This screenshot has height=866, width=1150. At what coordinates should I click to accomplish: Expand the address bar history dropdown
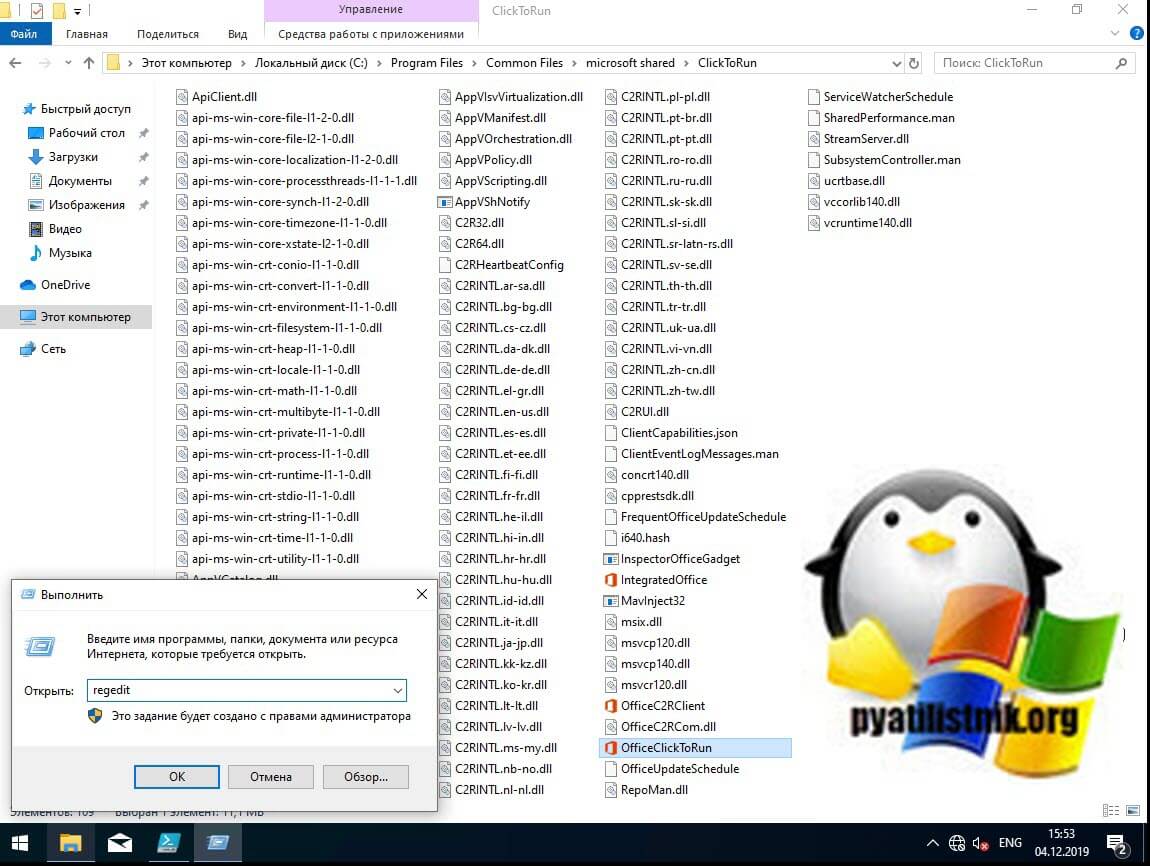coord(896,64)
